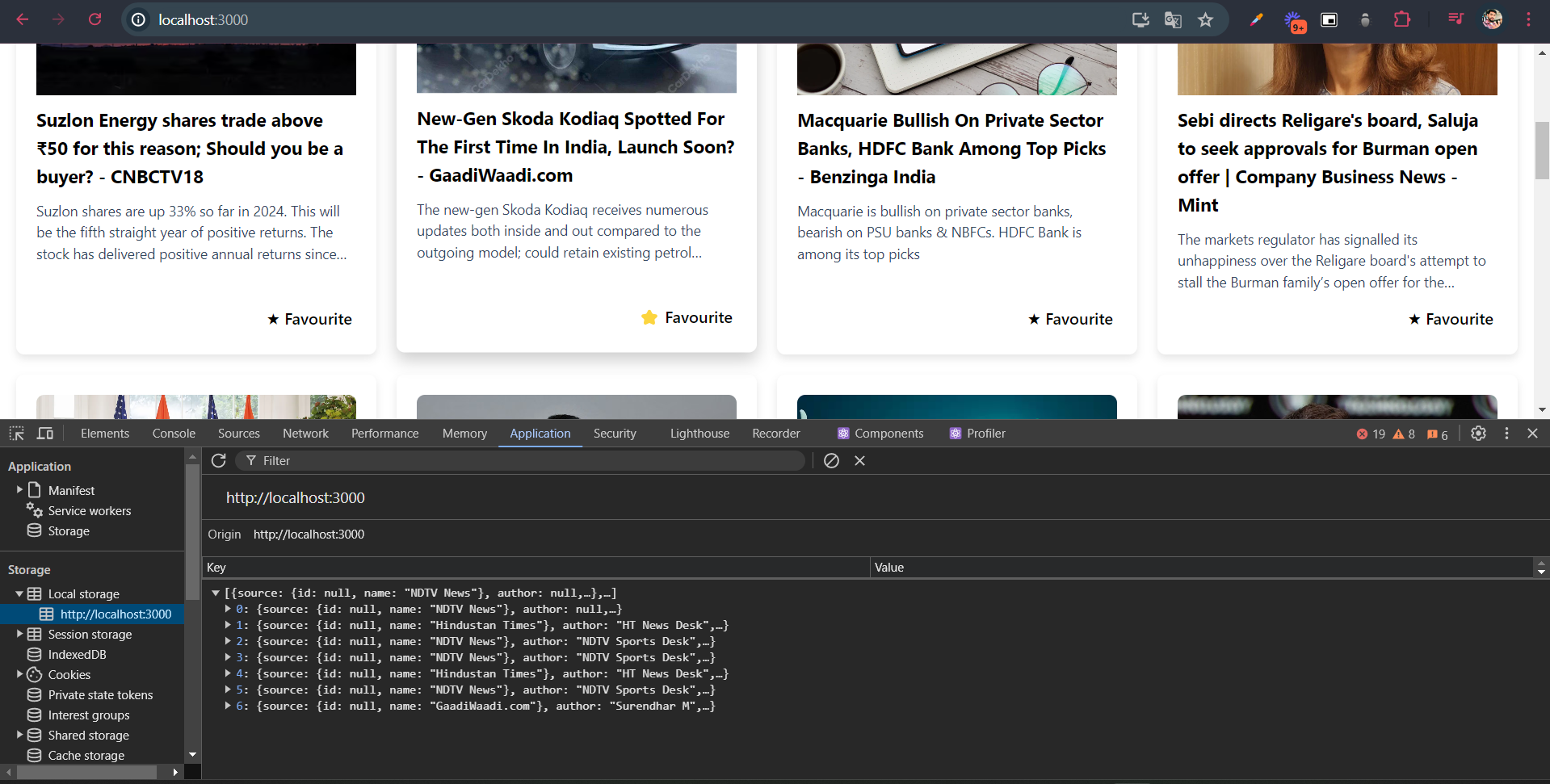Switch to the Lighthouse tab

[699, 434]
